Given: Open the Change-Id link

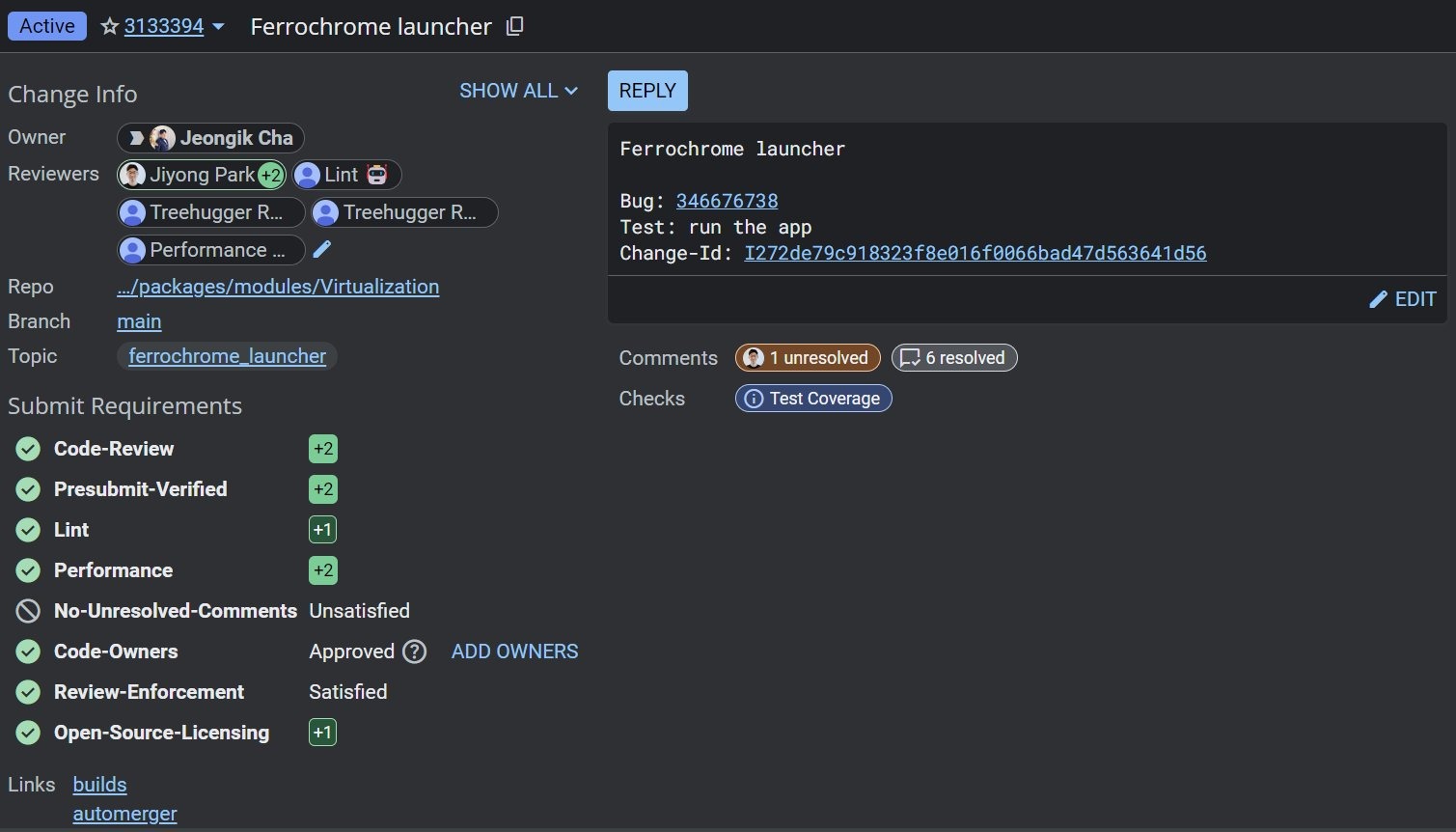Looking at the screenshot, I should [x=975, y=253].
